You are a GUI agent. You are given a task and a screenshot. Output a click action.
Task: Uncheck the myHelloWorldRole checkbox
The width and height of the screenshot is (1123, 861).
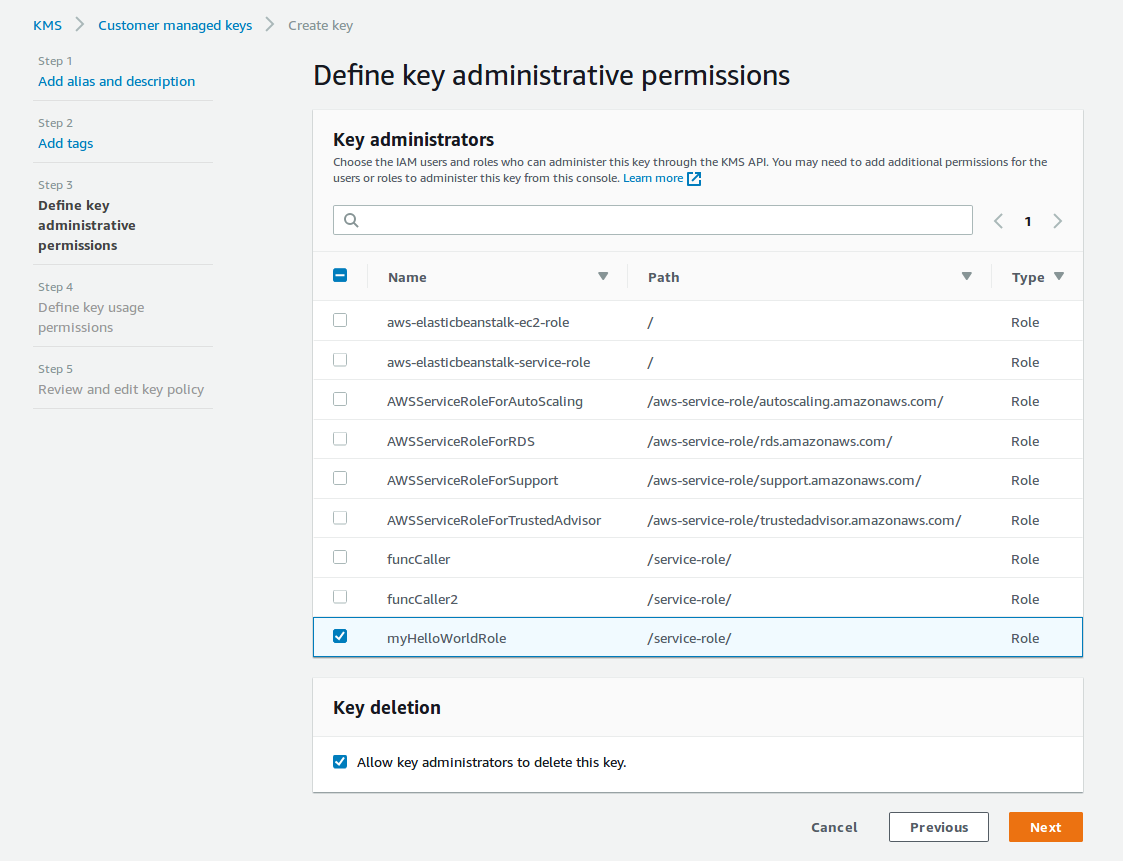(340, 636)
